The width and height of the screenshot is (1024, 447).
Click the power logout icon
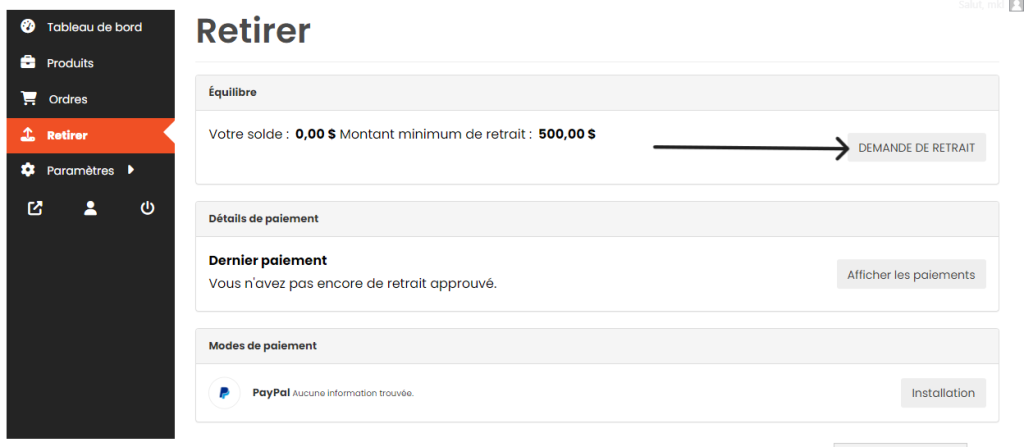coord(147,209)
